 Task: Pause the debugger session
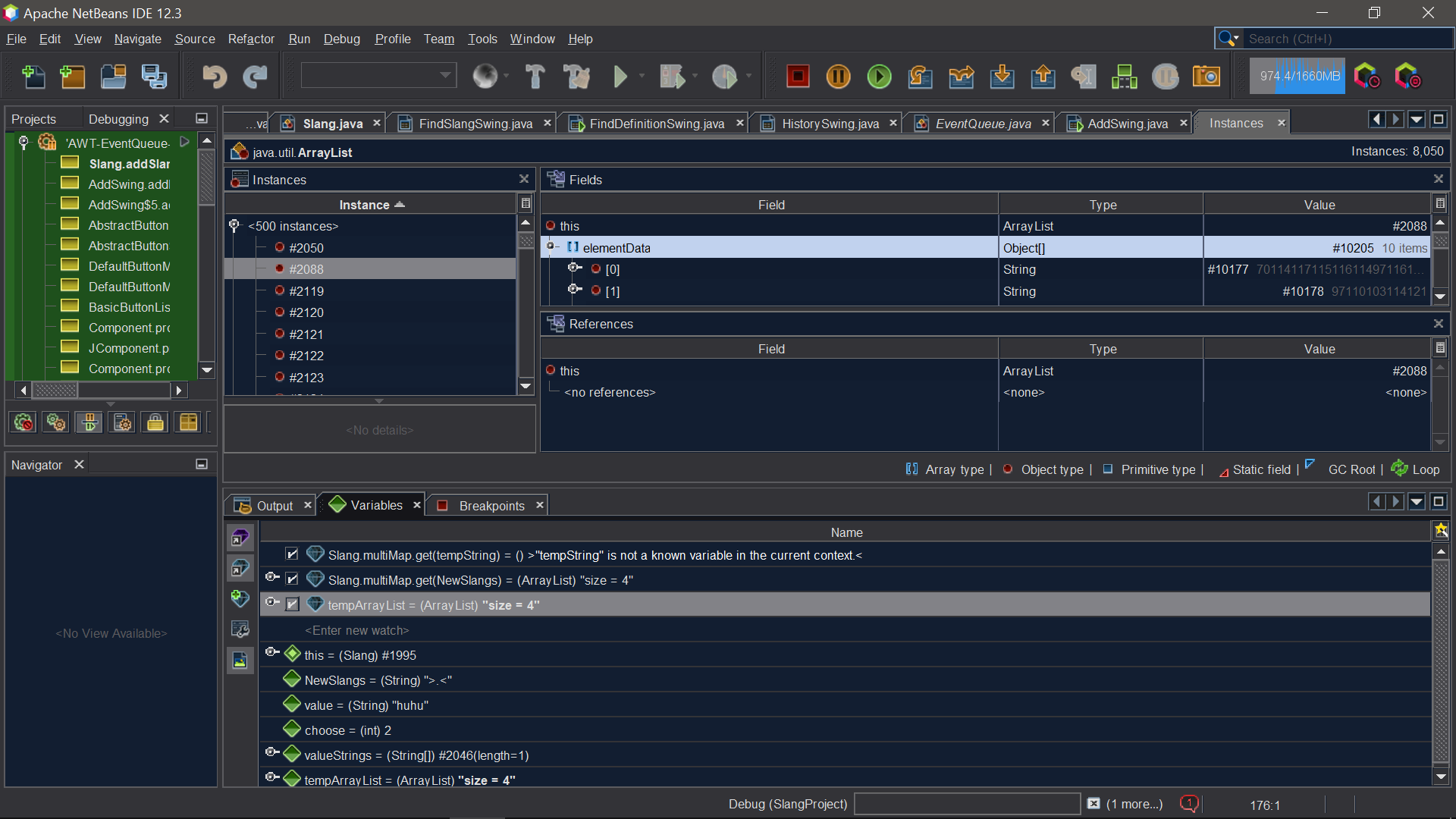click(x=839, y=77)
